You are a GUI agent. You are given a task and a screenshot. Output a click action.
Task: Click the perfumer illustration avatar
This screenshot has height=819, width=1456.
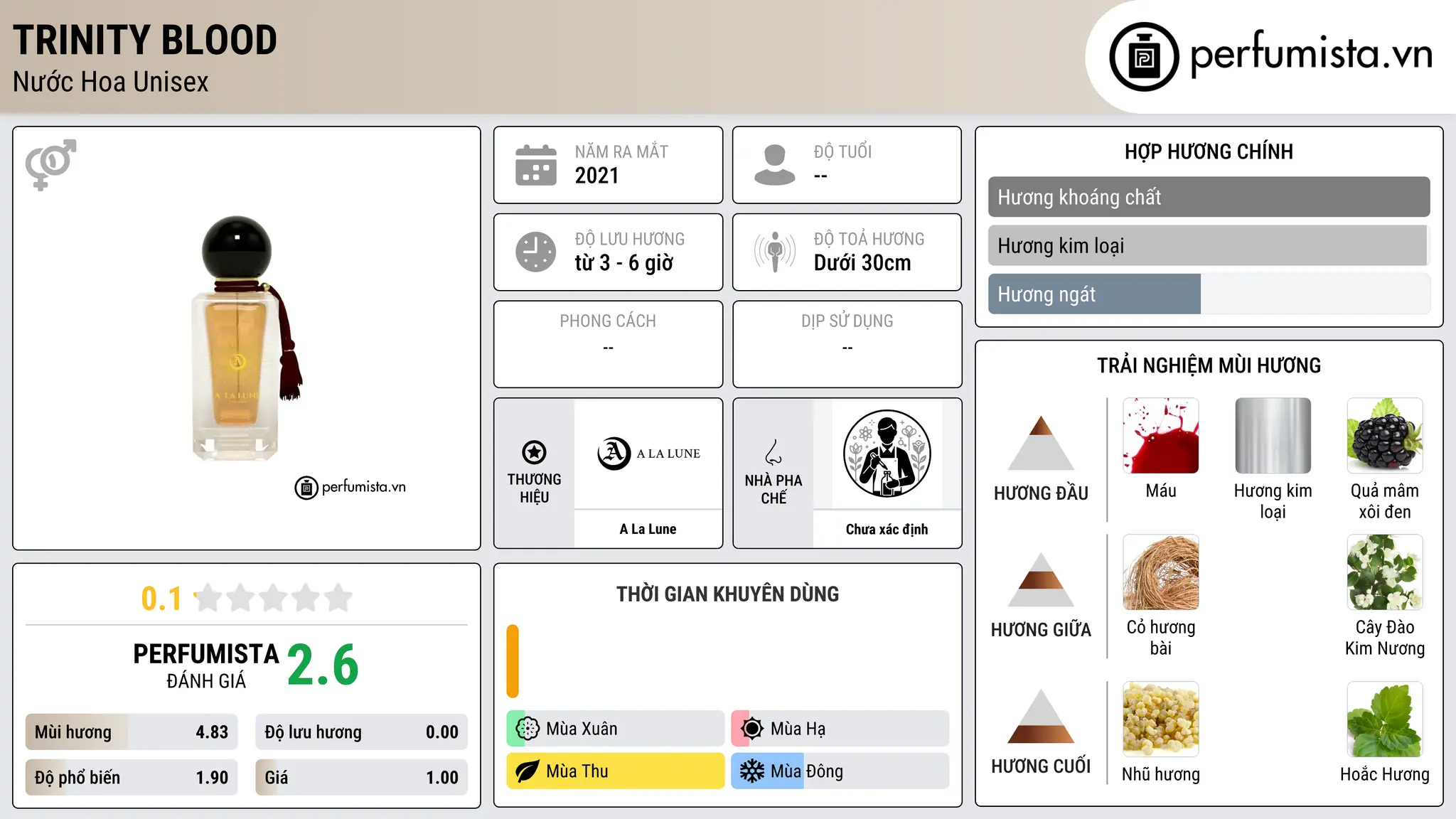[x=887, y=454]
